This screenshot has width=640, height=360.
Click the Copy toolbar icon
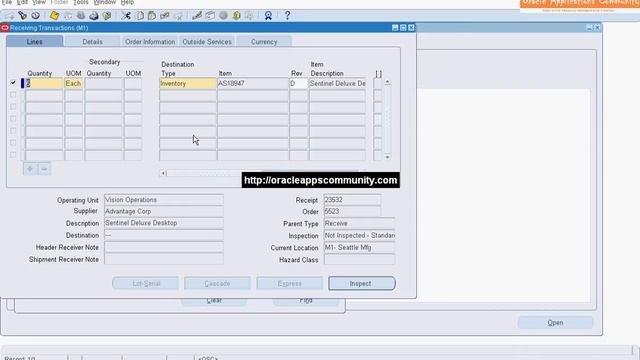pyautogui.click(x=140, y=16)
